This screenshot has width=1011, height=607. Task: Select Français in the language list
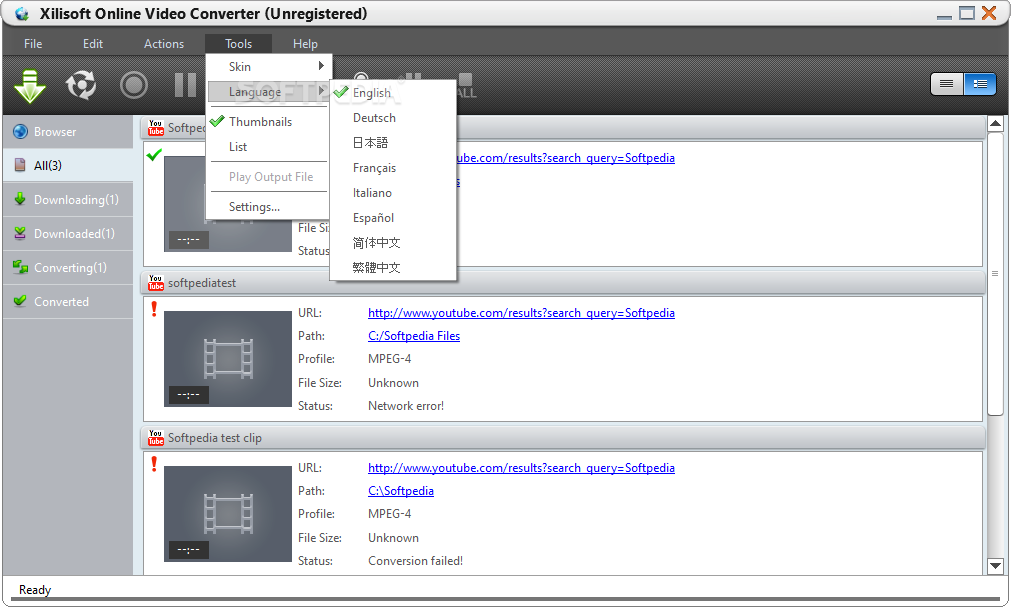393,168
